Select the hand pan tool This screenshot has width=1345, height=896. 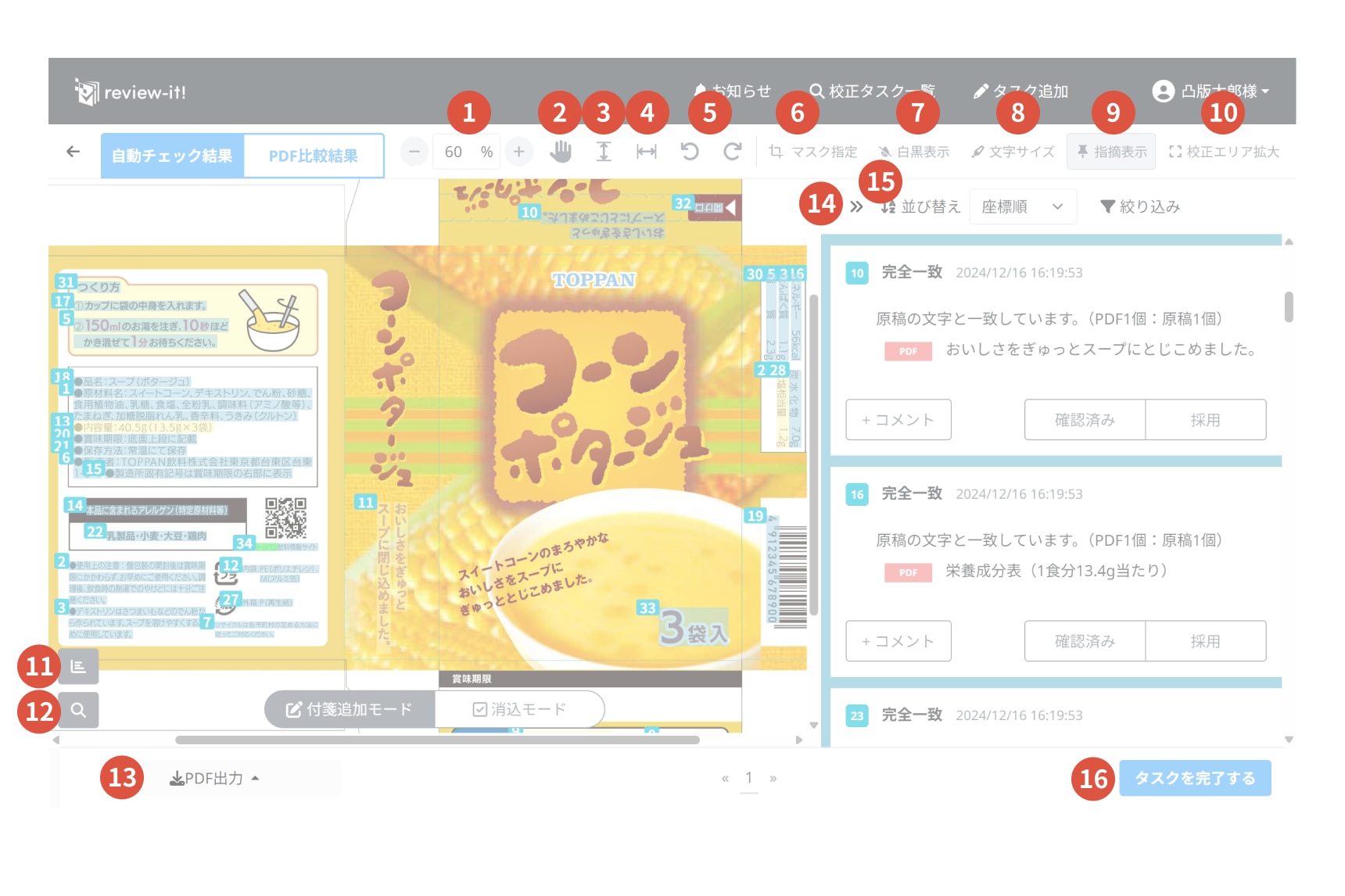coord(560,152)
